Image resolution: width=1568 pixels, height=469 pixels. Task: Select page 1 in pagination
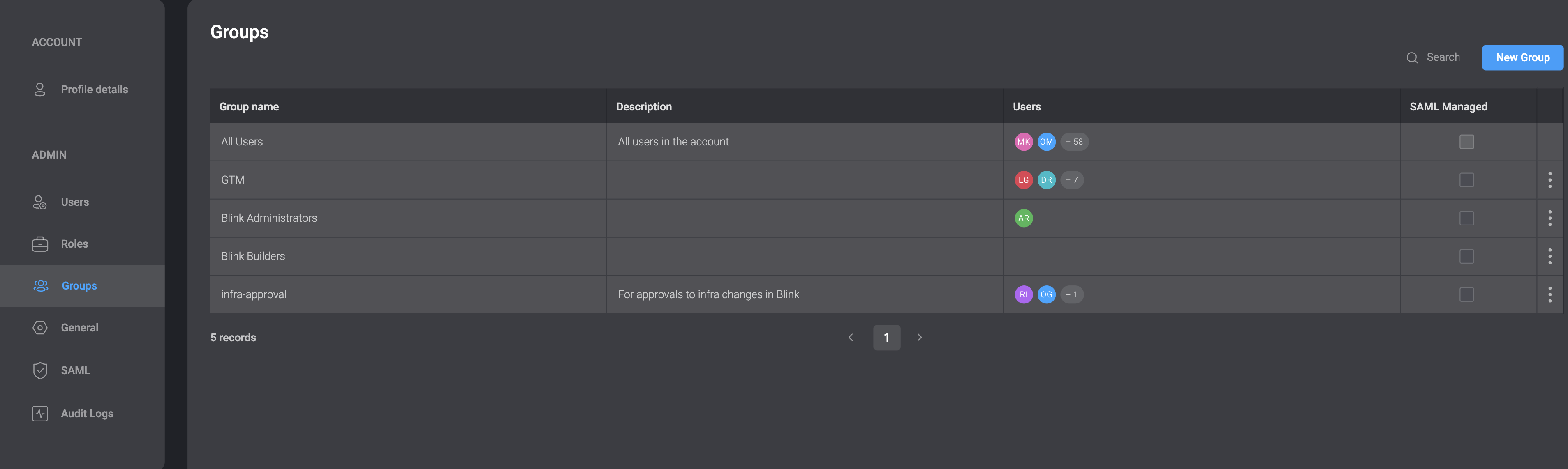pyautogui.click(x=886, y=338)
